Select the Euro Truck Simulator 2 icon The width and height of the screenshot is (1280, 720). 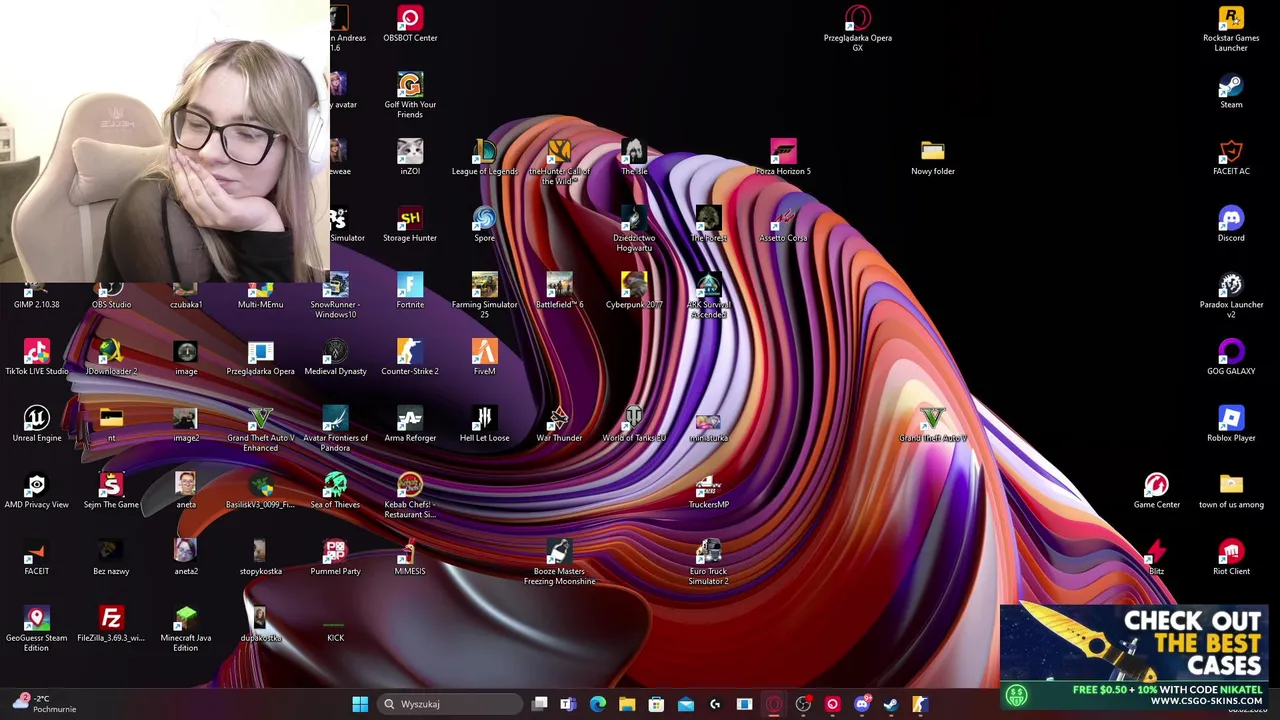[708, 562]
